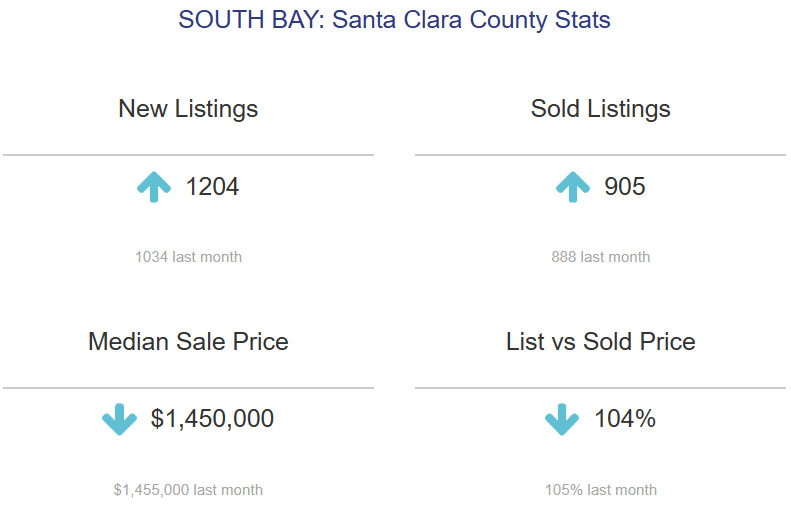Viewport: 791px width, 507px height.
Task: Click the List vs Sold Price heading
Action: 600,342
